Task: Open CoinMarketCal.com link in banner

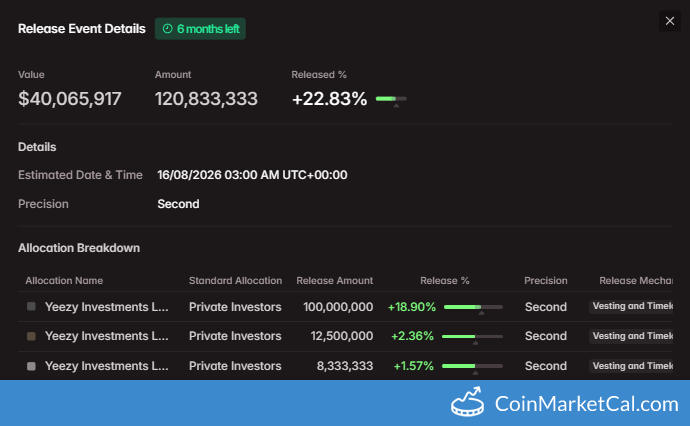Action: point(587,404)
